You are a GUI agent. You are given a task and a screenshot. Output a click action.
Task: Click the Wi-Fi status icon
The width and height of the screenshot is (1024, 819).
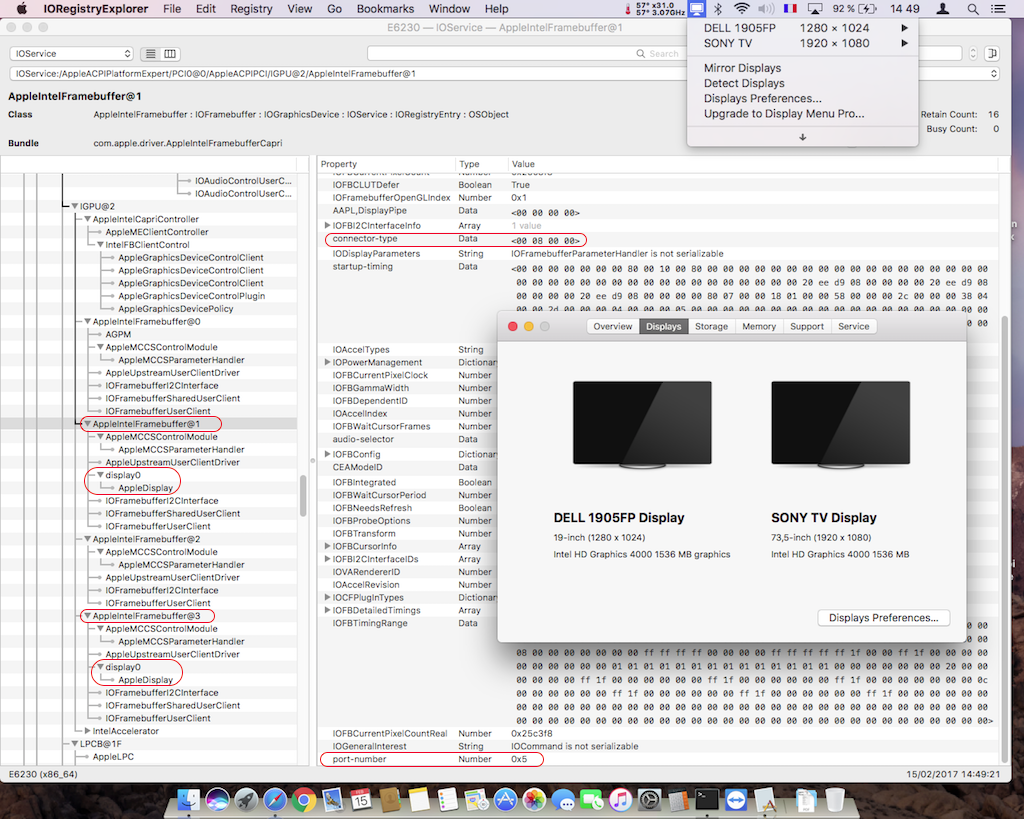[742, 9]
